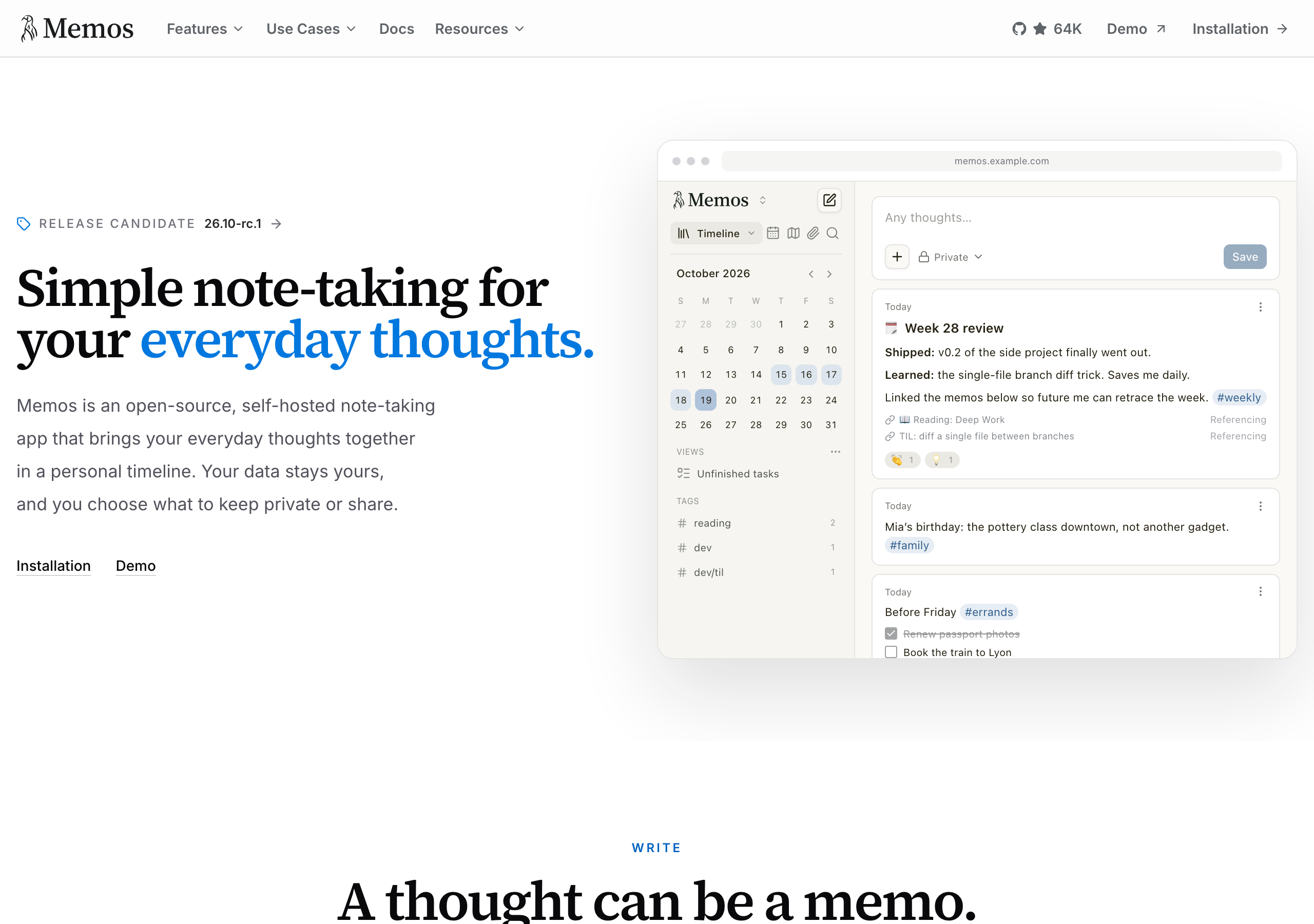The height and width of the screenshot is (924, 1314).
Task: Click the new memo compose icon
Action: tap(828, 200)
